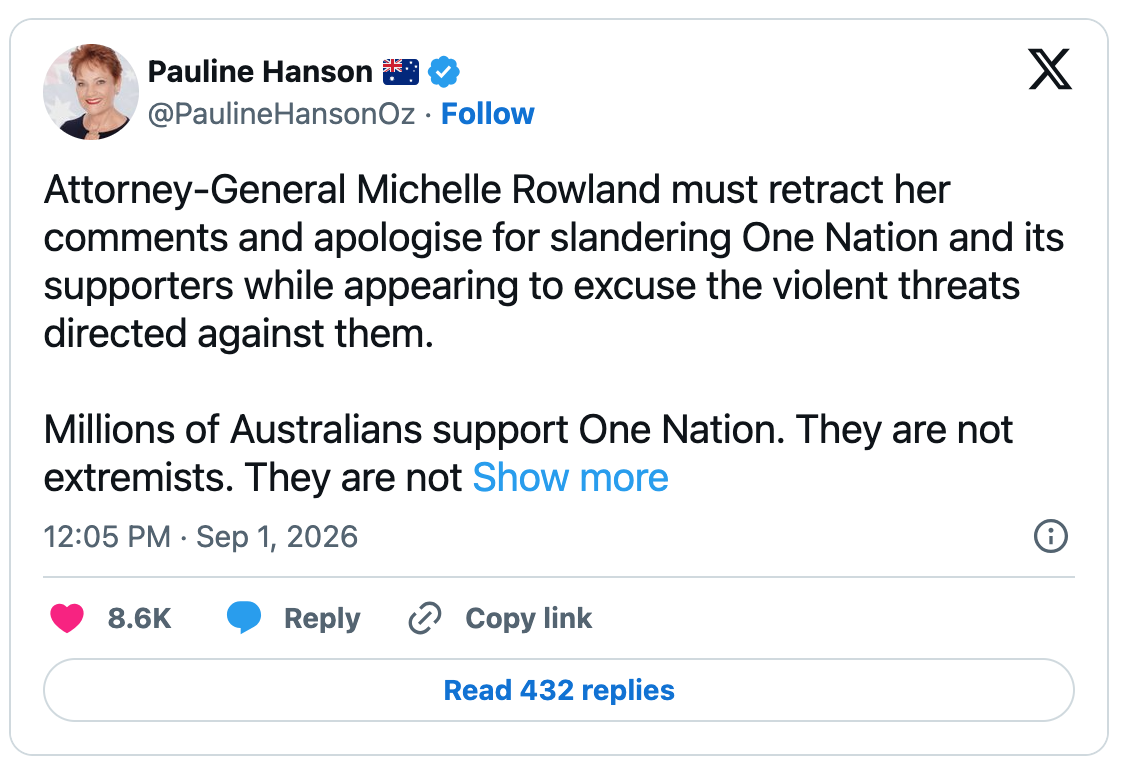Click the tweet's first paragraph text
1122x766 pixels.
[x=554, y=261]
